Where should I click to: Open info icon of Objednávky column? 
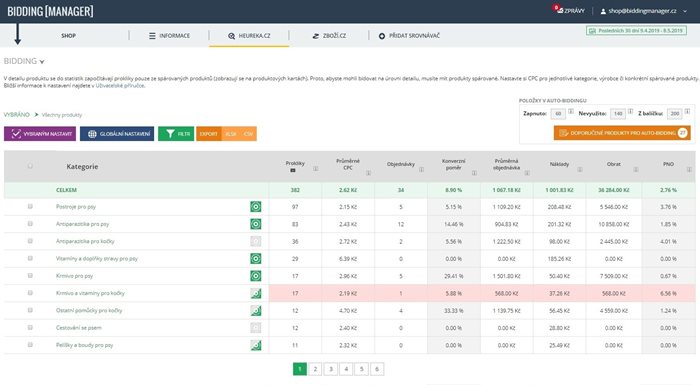point(421,169)
